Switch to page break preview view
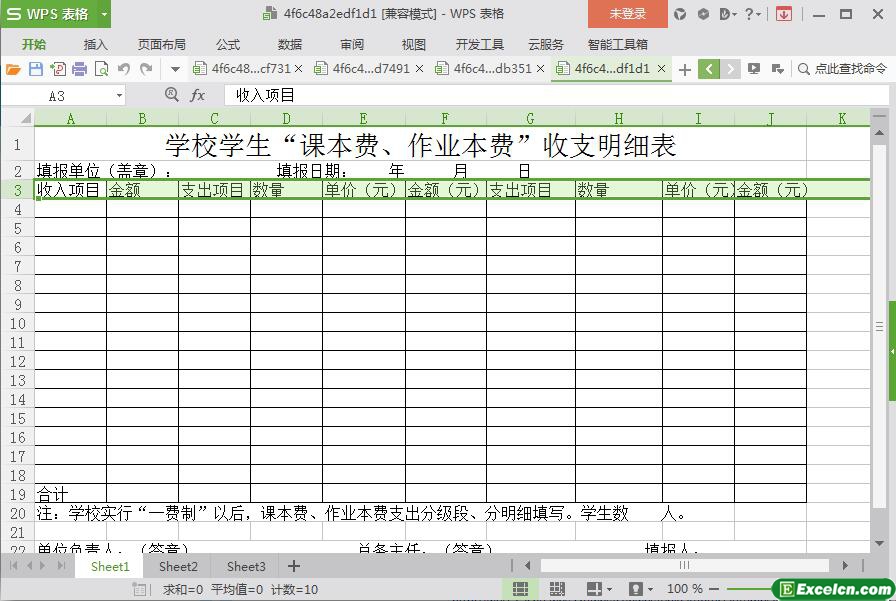Screen dimensions: 896x601 pyautogui.click(x=557, y=589)
